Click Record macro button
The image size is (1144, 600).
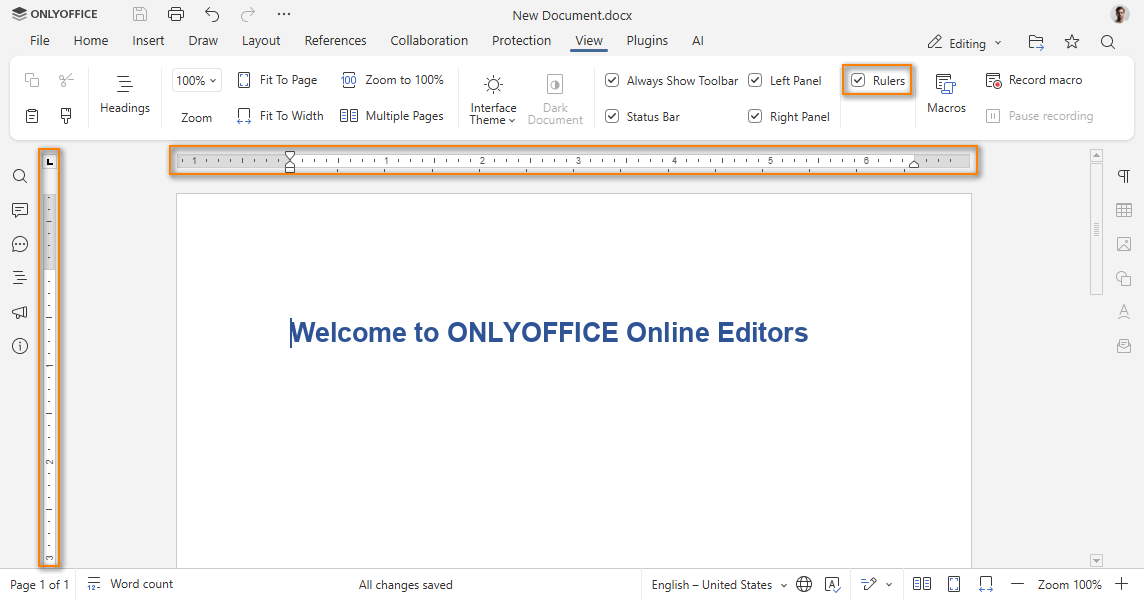click(1034, 80)
